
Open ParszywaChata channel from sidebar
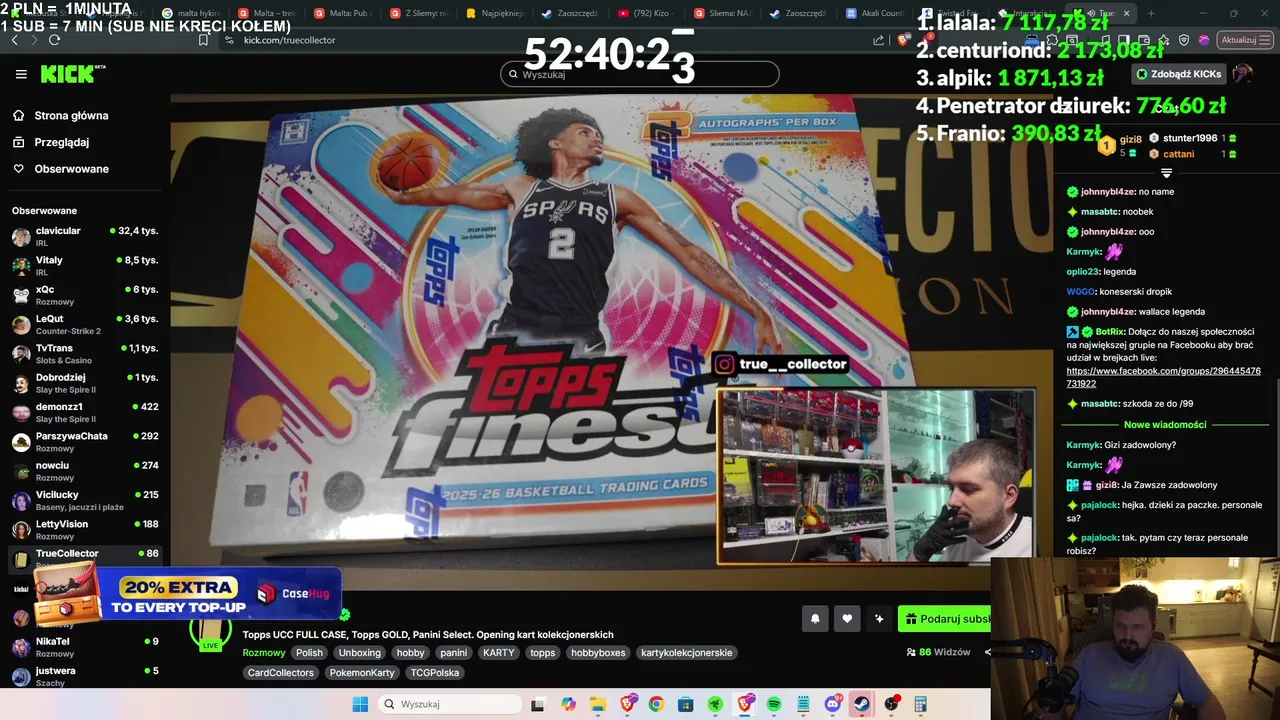[x=85, y=442]
